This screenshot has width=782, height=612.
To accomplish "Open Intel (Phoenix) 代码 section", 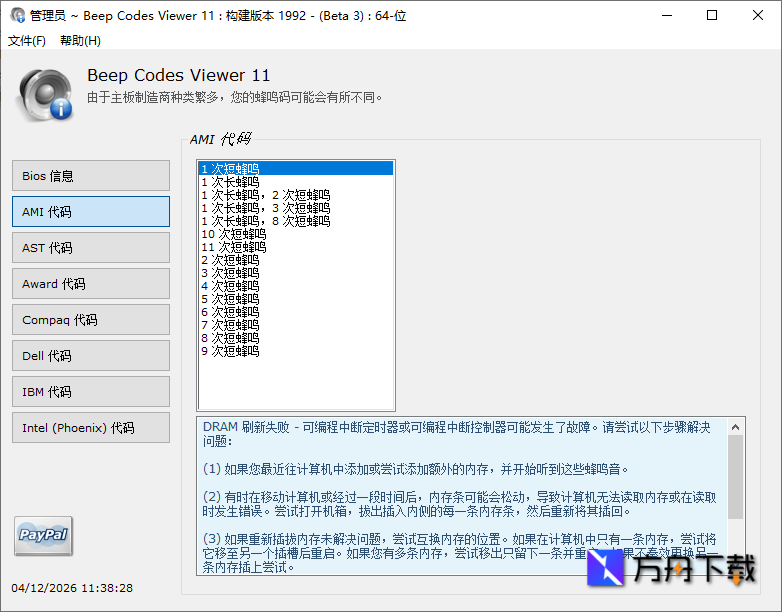I will 91,427.
